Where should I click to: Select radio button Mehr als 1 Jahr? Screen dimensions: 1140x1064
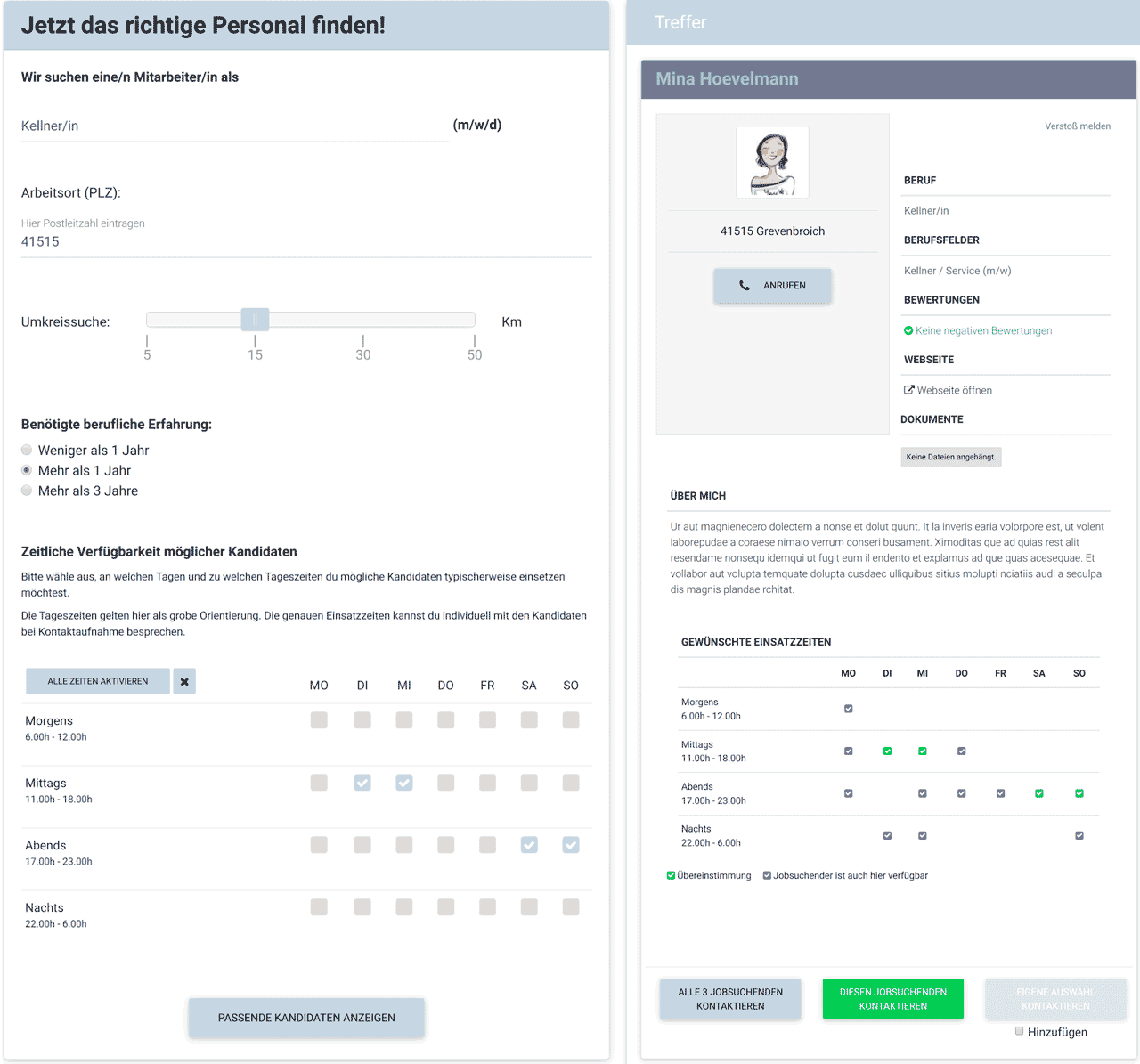27,470
